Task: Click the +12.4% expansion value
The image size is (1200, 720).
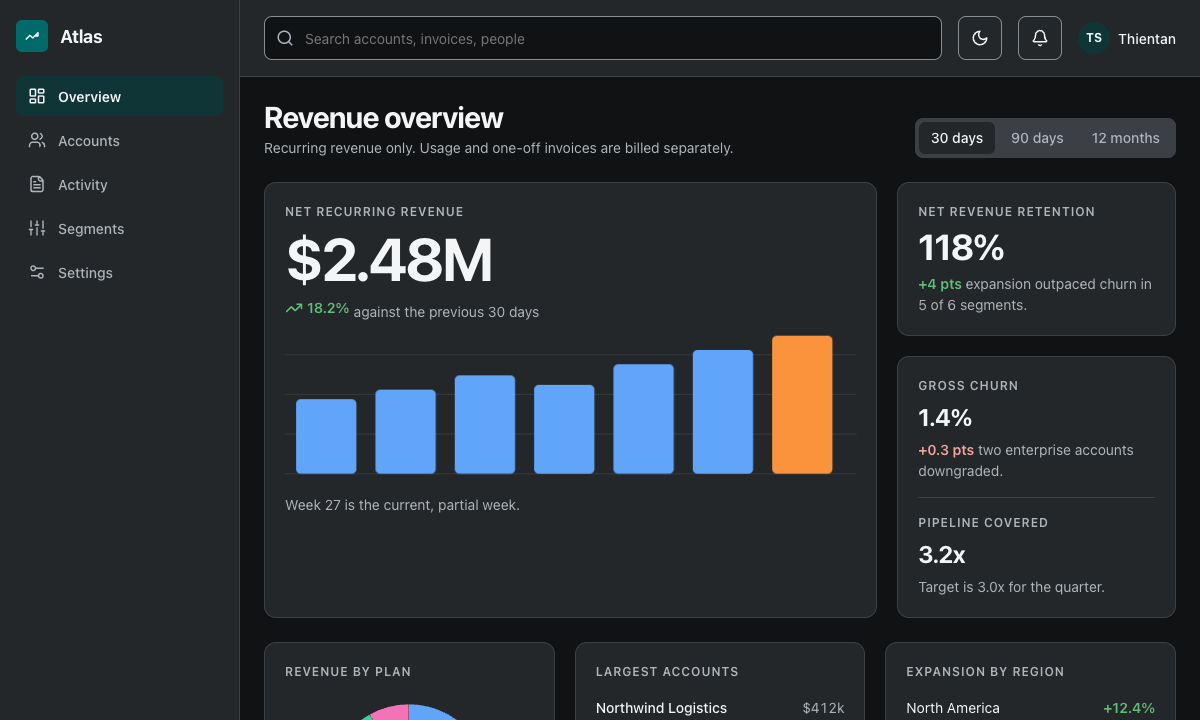Action: [1129, 708]
